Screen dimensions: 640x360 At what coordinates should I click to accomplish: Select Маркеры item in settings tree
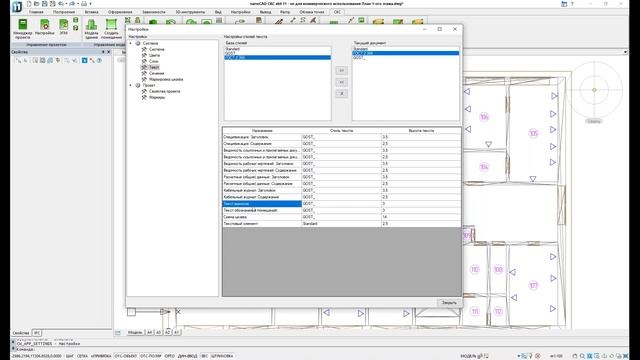[x=157, y=98]
